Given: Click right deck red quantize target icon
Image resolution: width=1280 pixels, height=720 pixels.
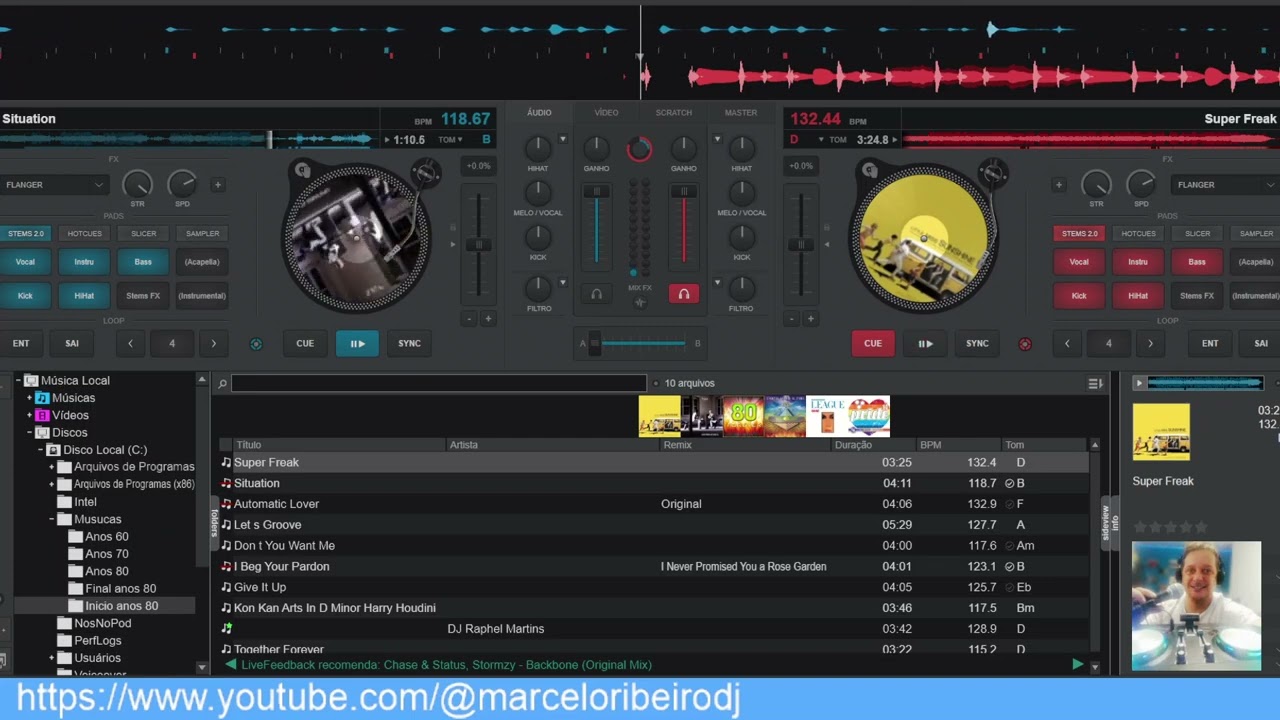Looking at the screenshot, I should [1024, 344].
